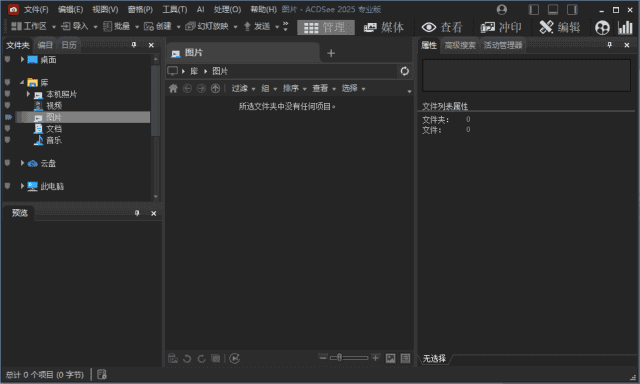This screenshot has height=384, width=640.
Task: Go to the home folder
Action: [173, 88]
